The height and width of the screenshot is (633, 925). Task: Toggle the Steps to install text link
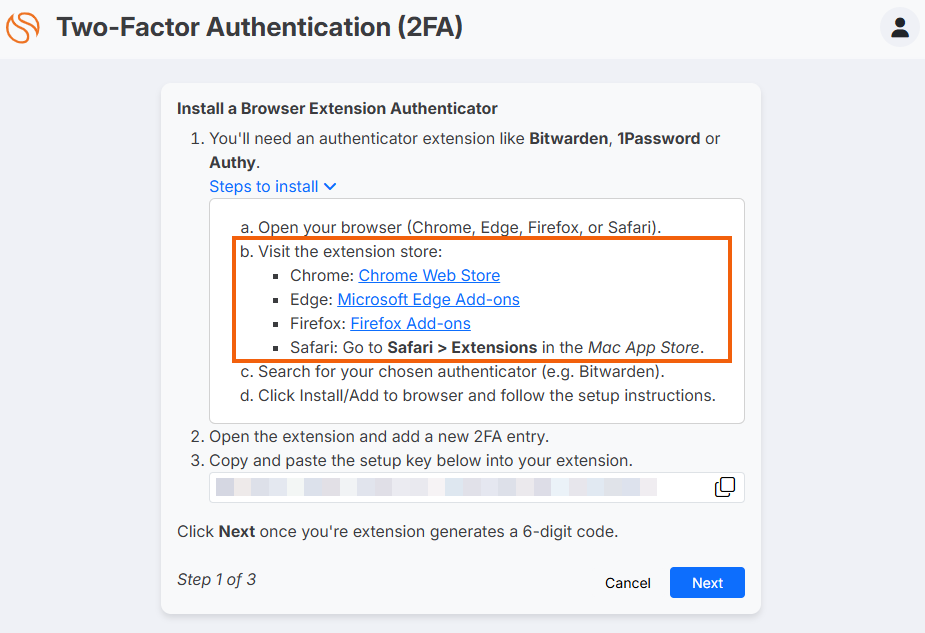coord(264,186)
